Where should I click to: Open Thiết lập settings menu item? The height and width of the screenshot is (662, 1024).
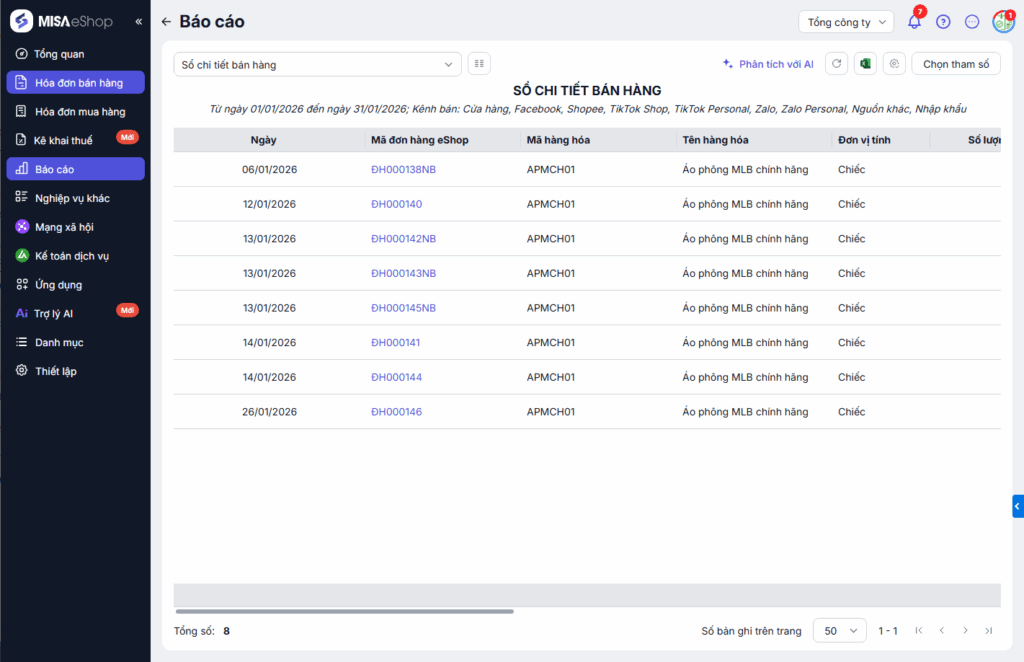click(56, 371)
